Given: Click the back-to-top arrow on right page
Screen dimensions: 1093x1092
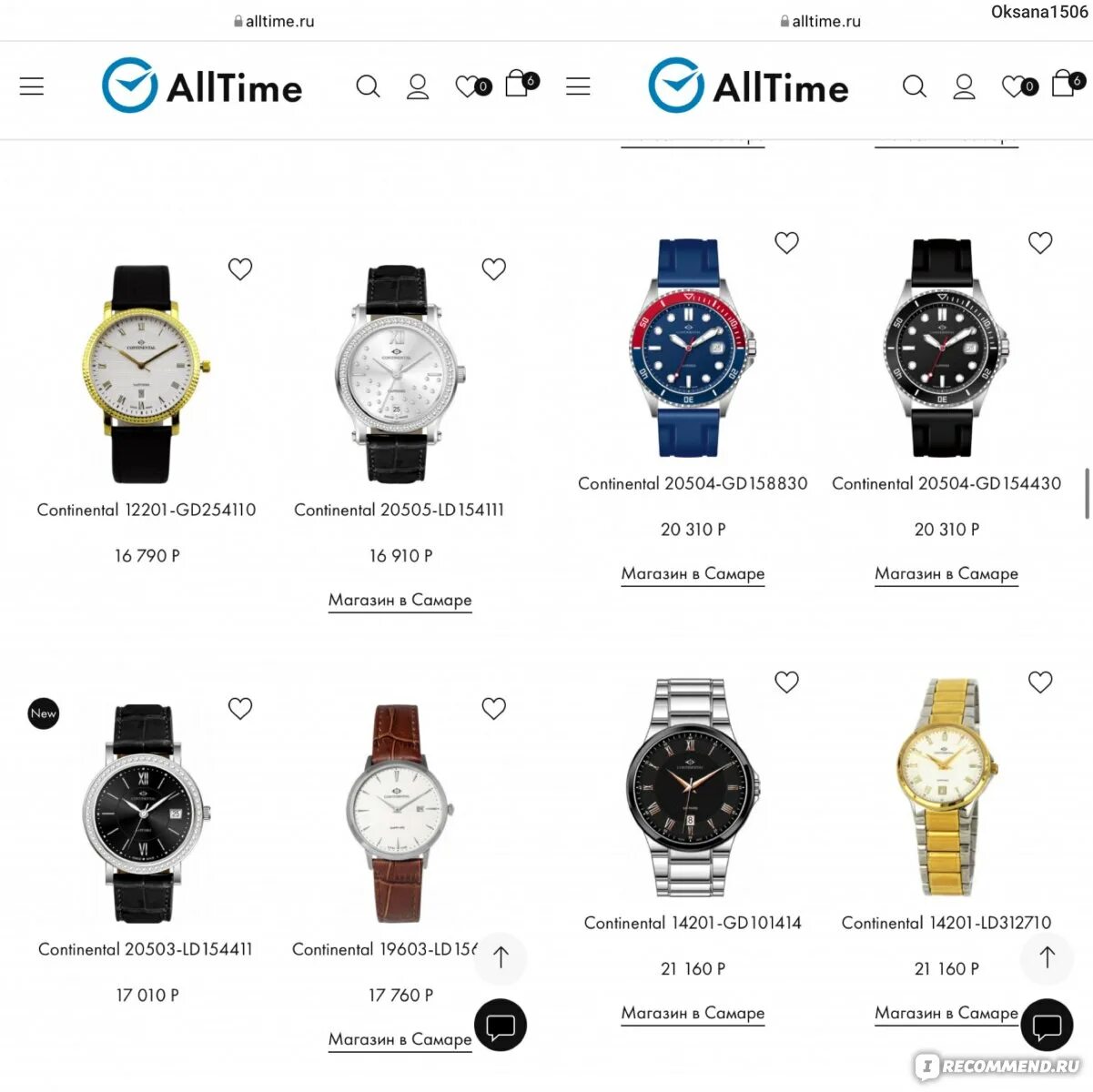Looking at the screenshot, I should tap(1047, 957).
